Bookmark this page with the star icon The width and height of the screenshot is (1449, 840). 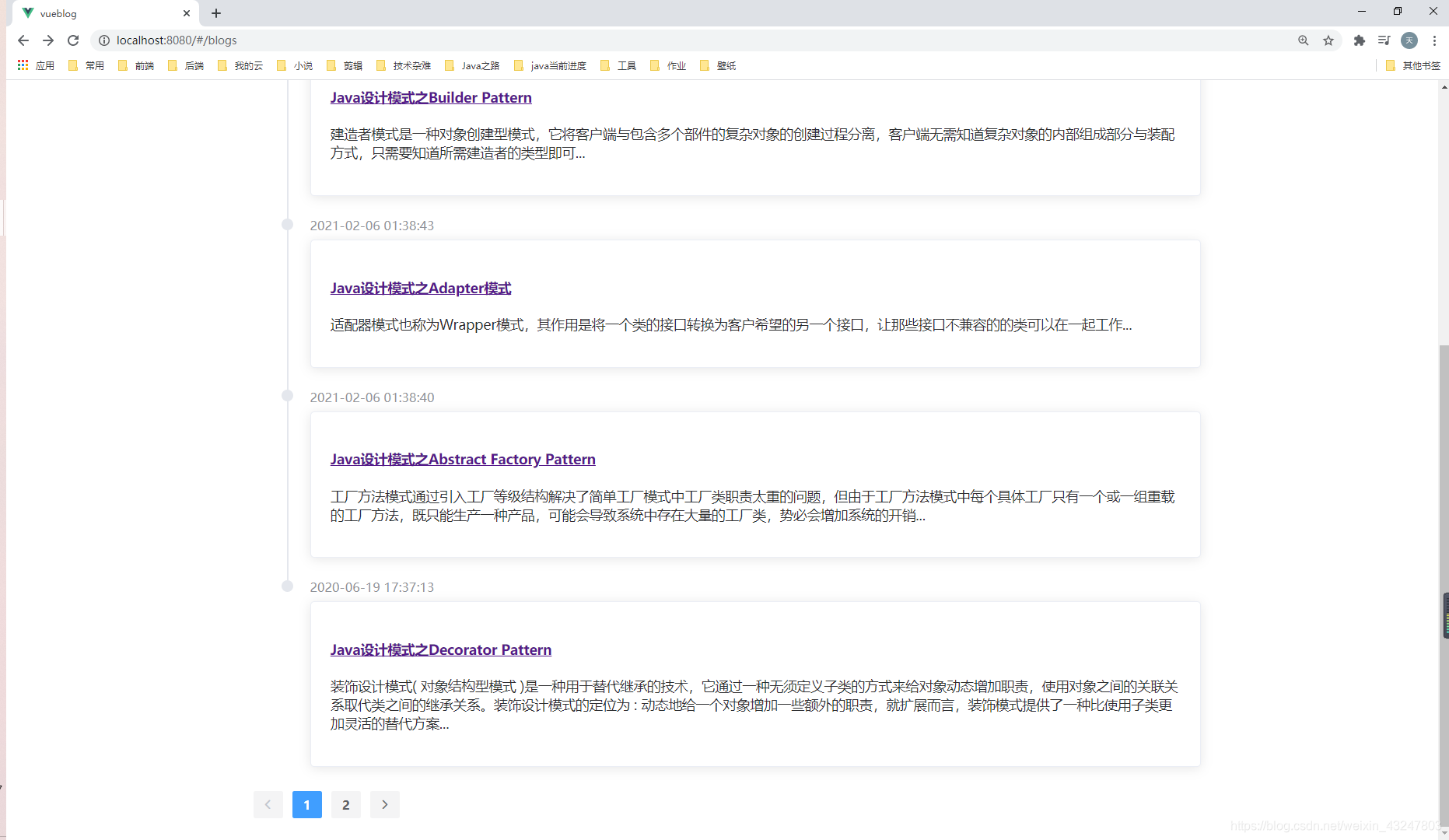1328,40
